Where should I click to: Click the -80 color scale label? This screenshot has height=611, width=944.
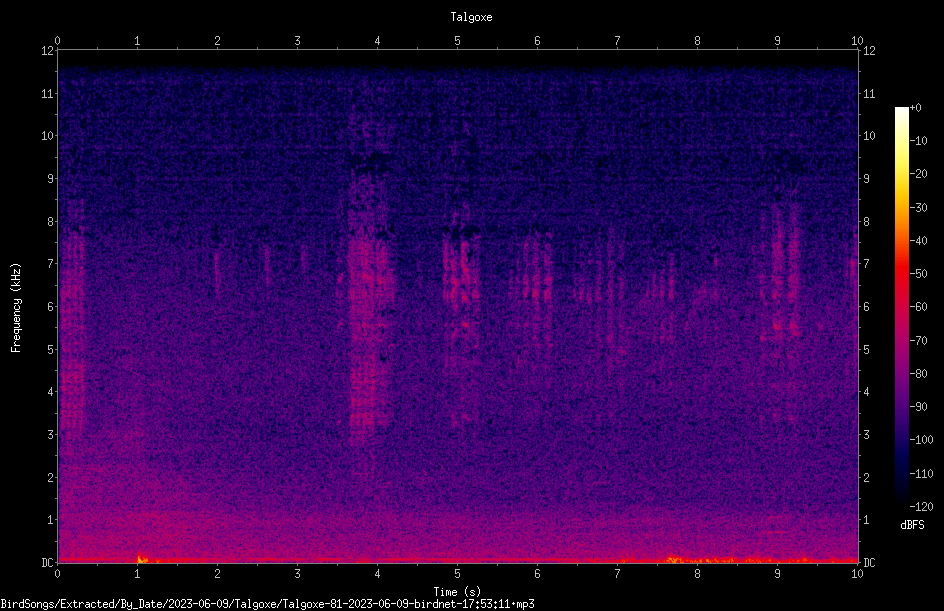[x=918, y=373]
